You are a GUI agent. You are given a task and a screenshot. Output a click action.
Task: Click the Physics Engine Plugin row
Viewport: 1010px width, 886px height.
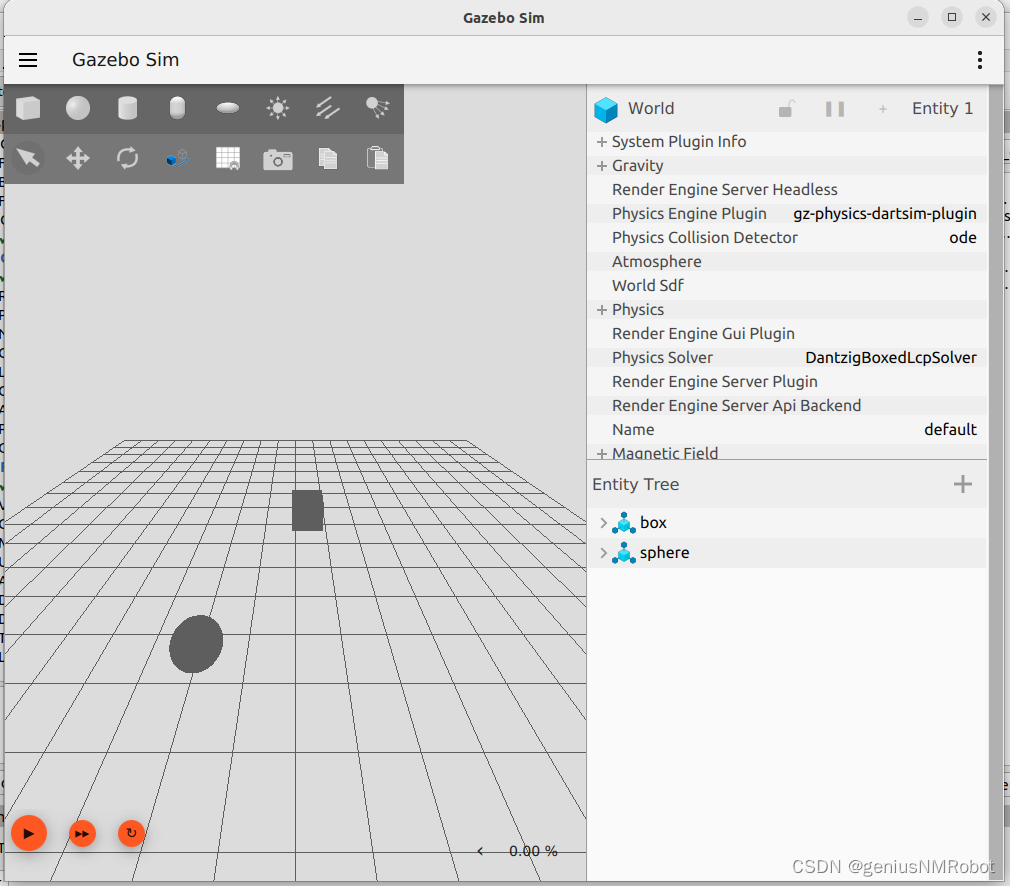point(786,213)
